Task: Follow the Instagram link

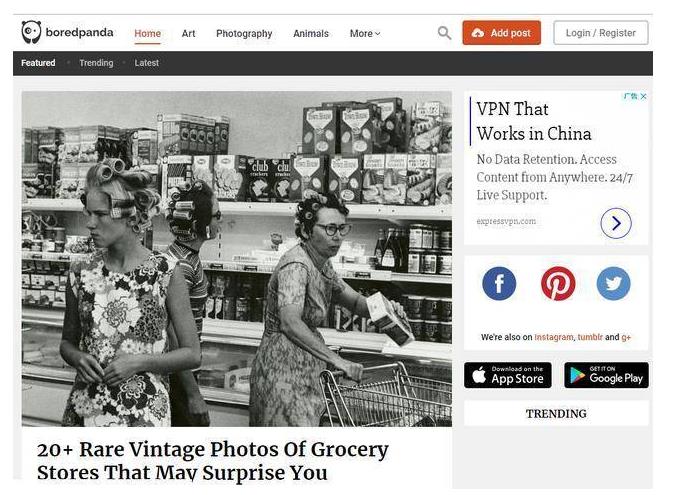Action: point(553,337)
